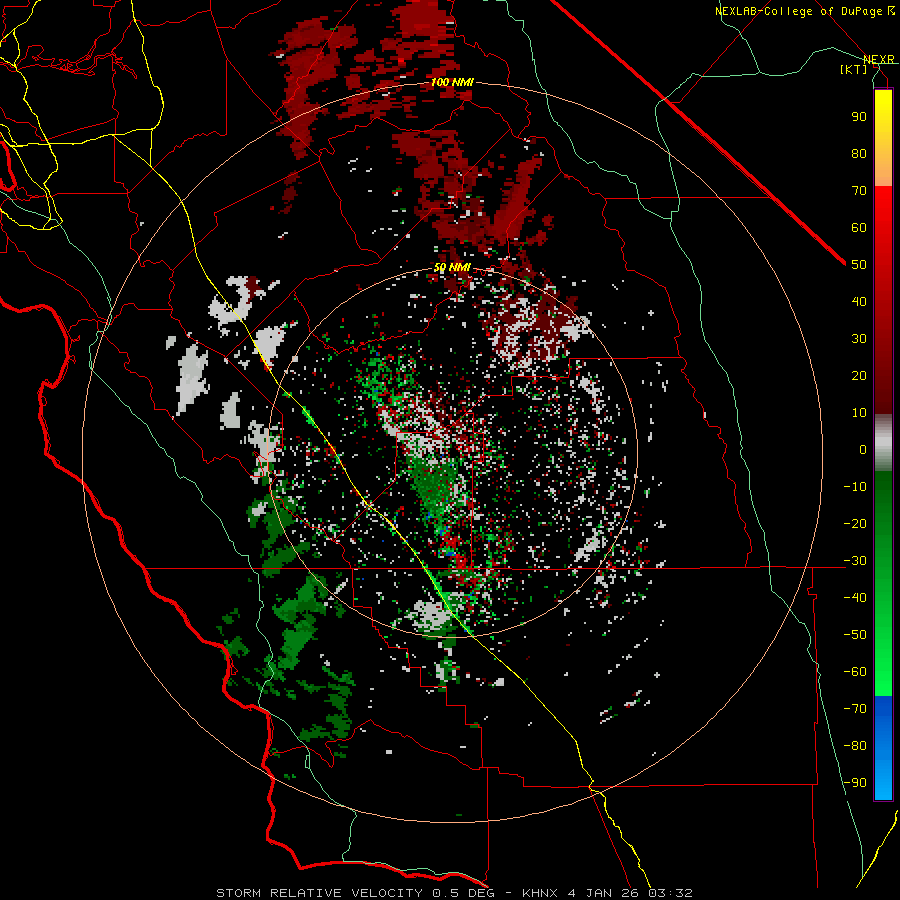Click the -80 value on the velocity scale
Screen dimensions: 900x900
pos(855,746)
